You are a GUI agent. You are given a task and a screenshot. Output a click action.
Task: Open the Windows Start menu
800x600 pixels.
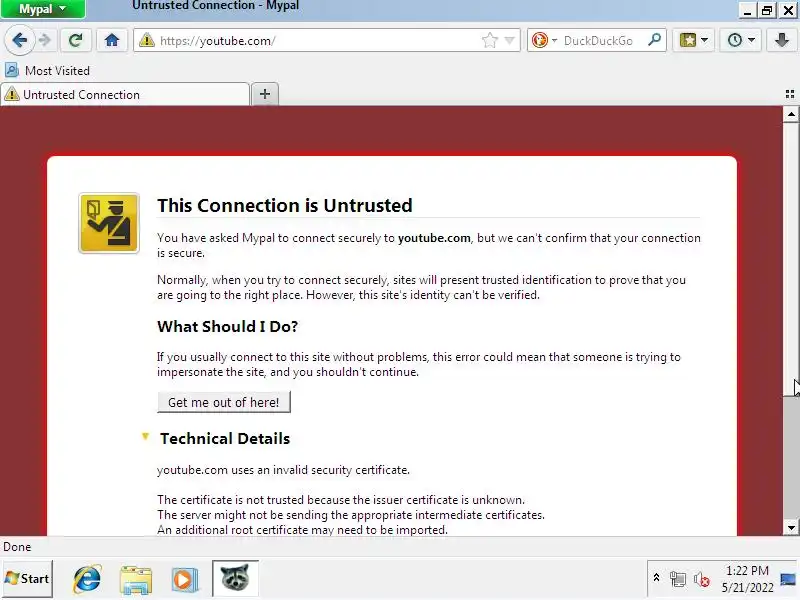(x=27, y=579)
